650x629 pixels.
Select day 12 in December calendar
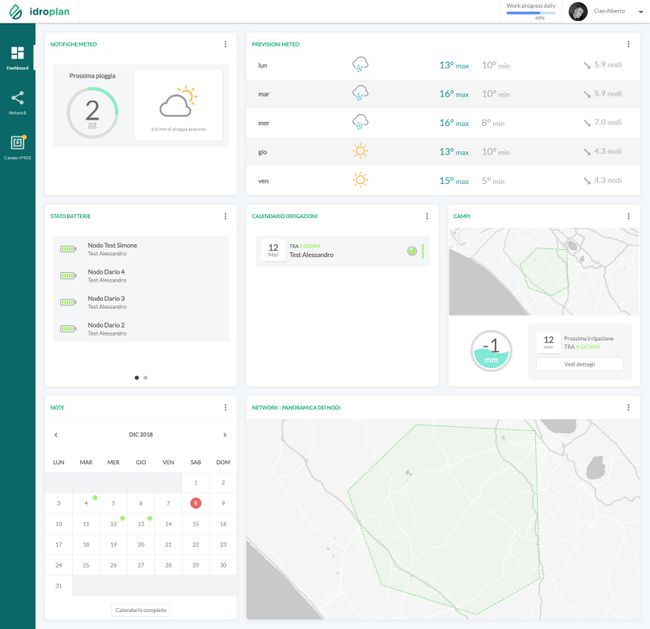[114, 524]
